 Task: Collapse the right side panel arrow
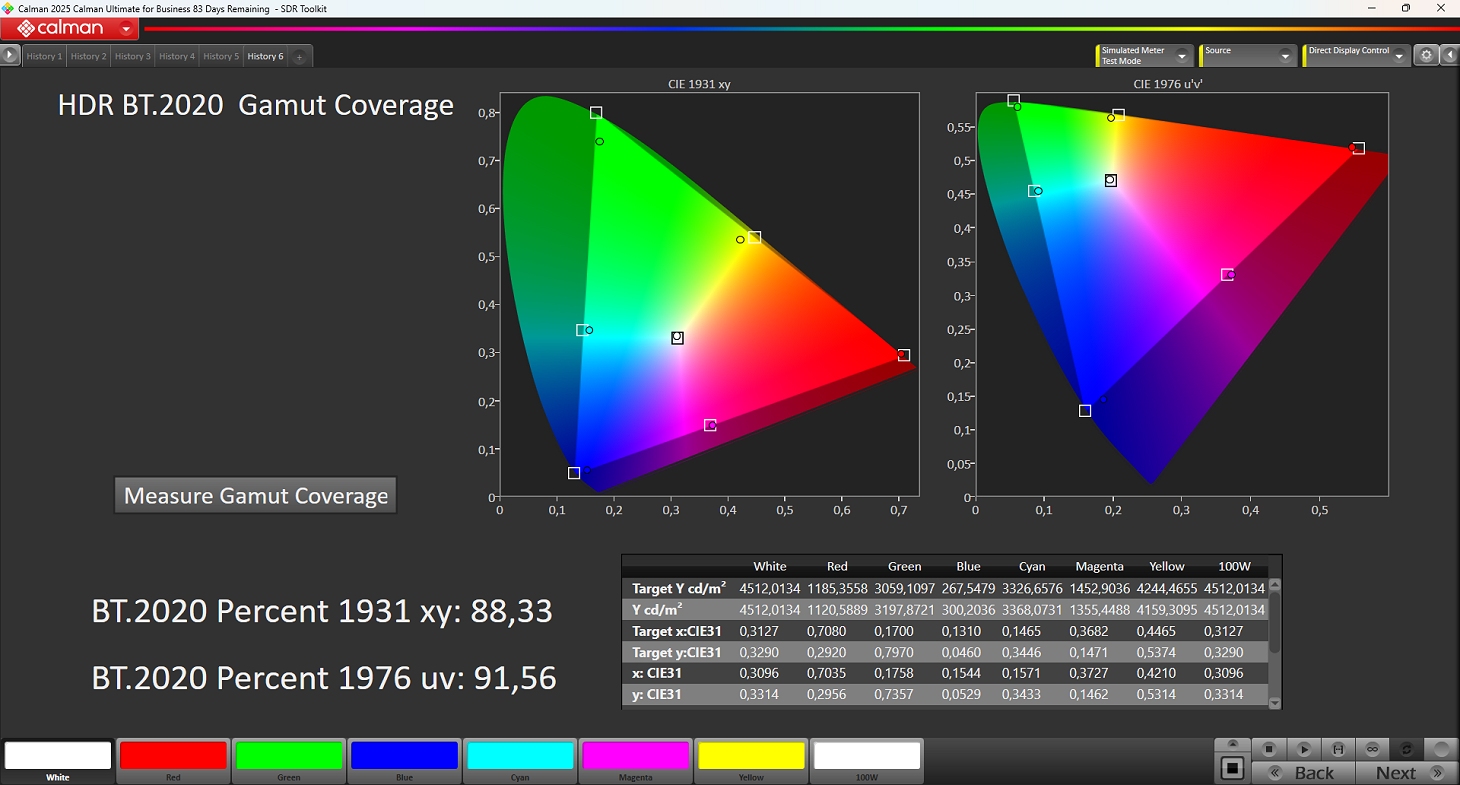tap(1449, 56)
